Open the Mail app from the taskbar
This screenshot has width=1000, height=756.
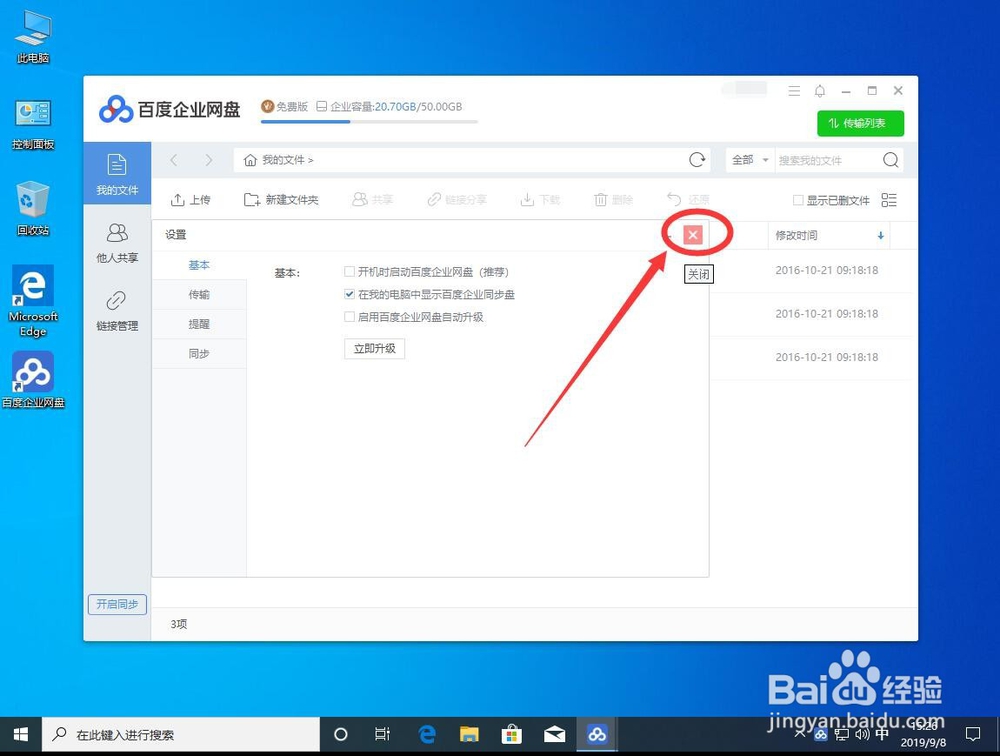[554, 734]
